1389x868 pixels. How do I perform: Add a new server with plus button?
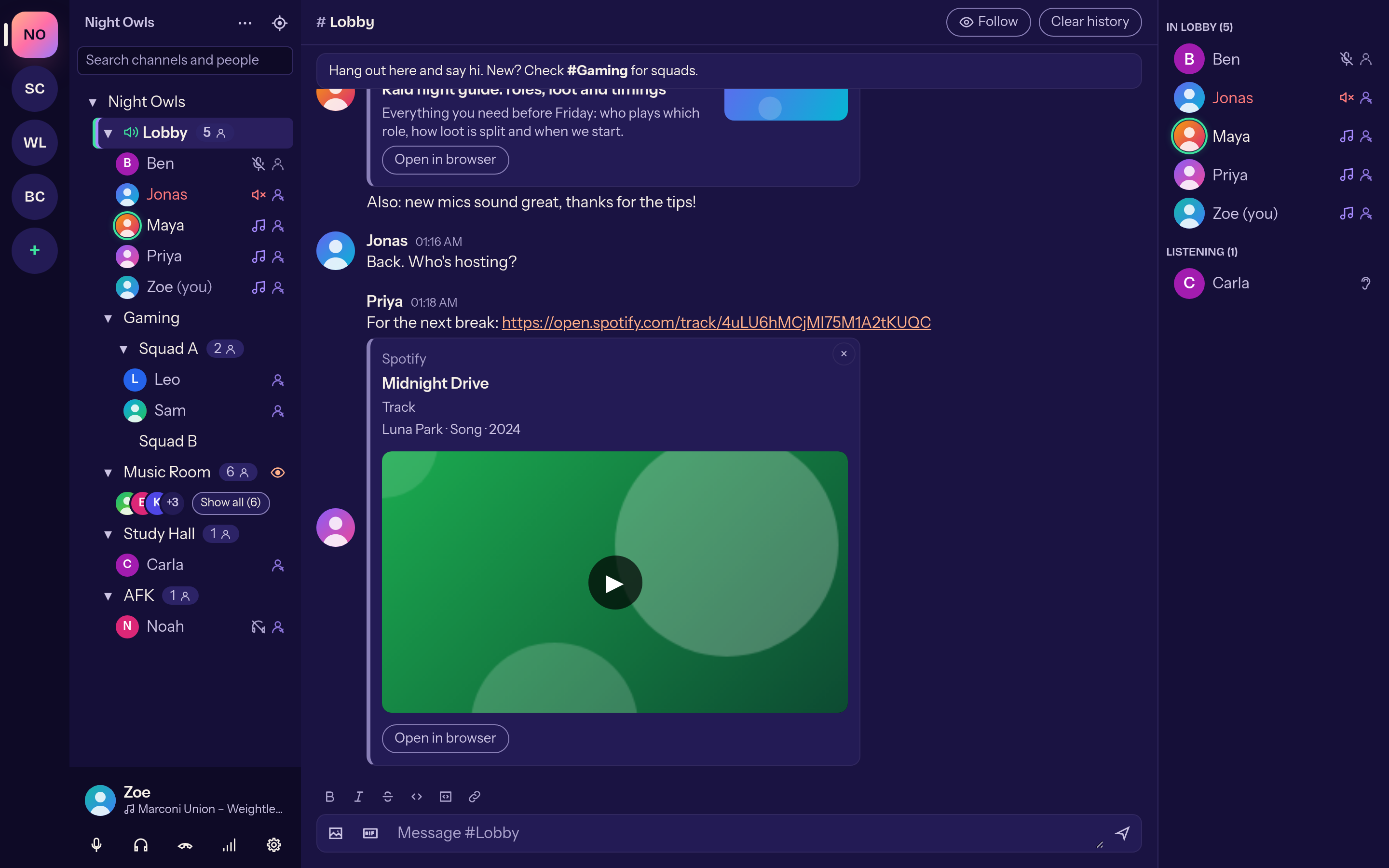pyautogui.click(x=34, y=250)
